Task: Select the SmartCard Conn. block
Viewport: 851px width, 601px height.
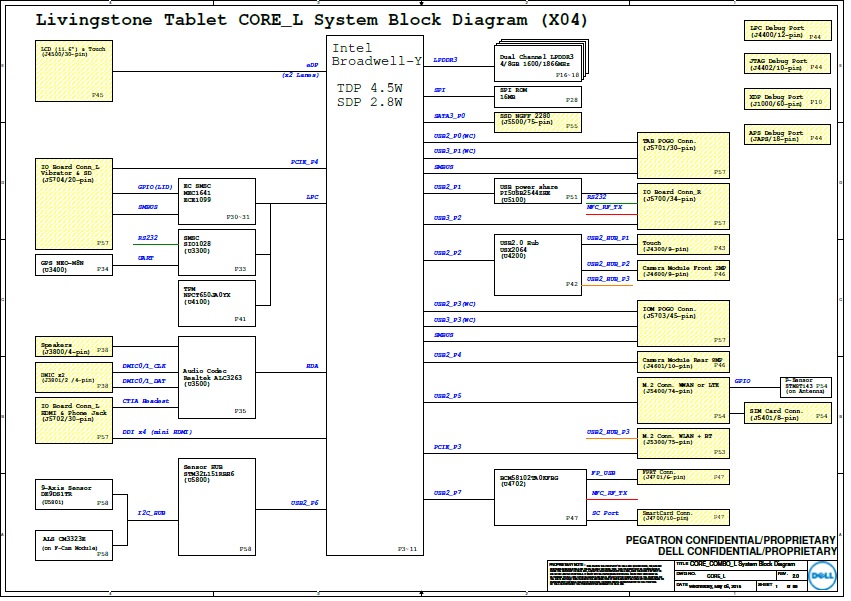Action: click(683, 517)
